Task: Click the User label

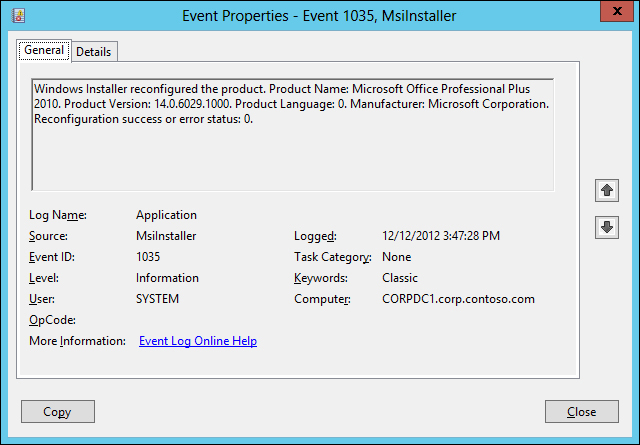Action: pyautogui.click(x=42, y=299)
